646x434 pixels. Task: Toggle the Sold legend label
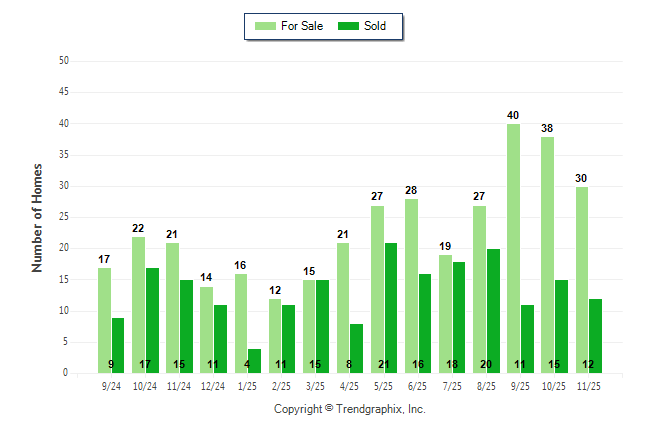click(x=377, y=26)
